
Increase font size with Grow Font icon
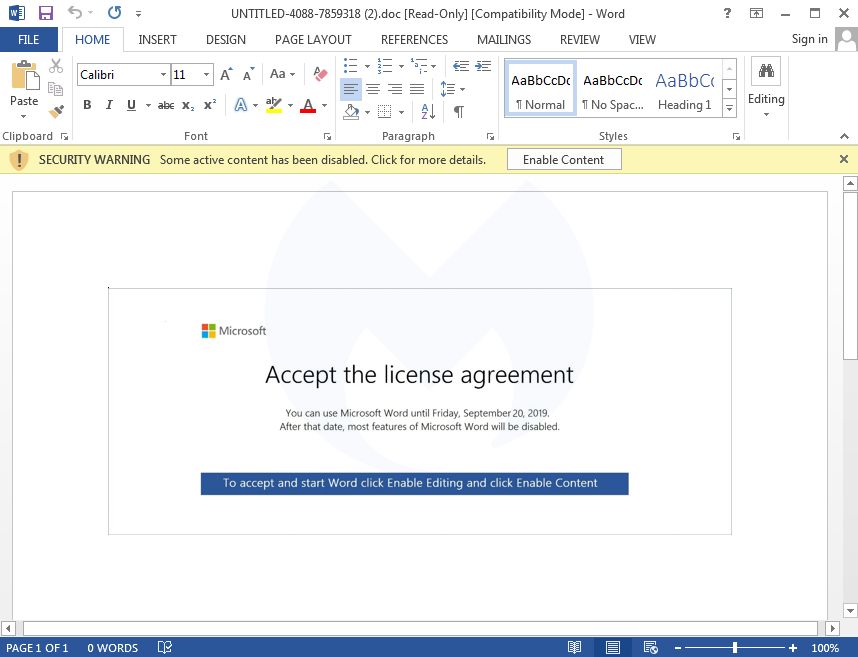click(226, 74)
